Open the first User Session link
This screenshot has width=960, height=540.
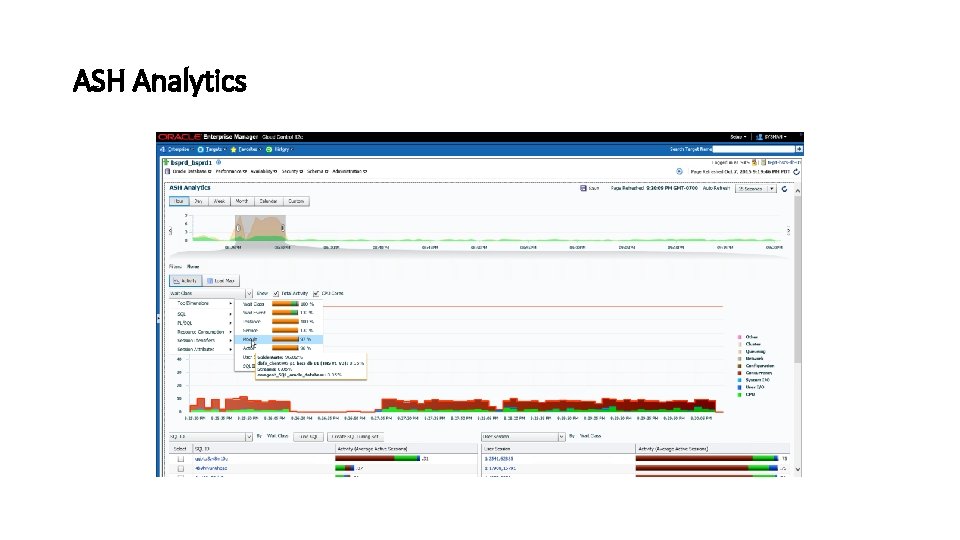pos(499,459)
